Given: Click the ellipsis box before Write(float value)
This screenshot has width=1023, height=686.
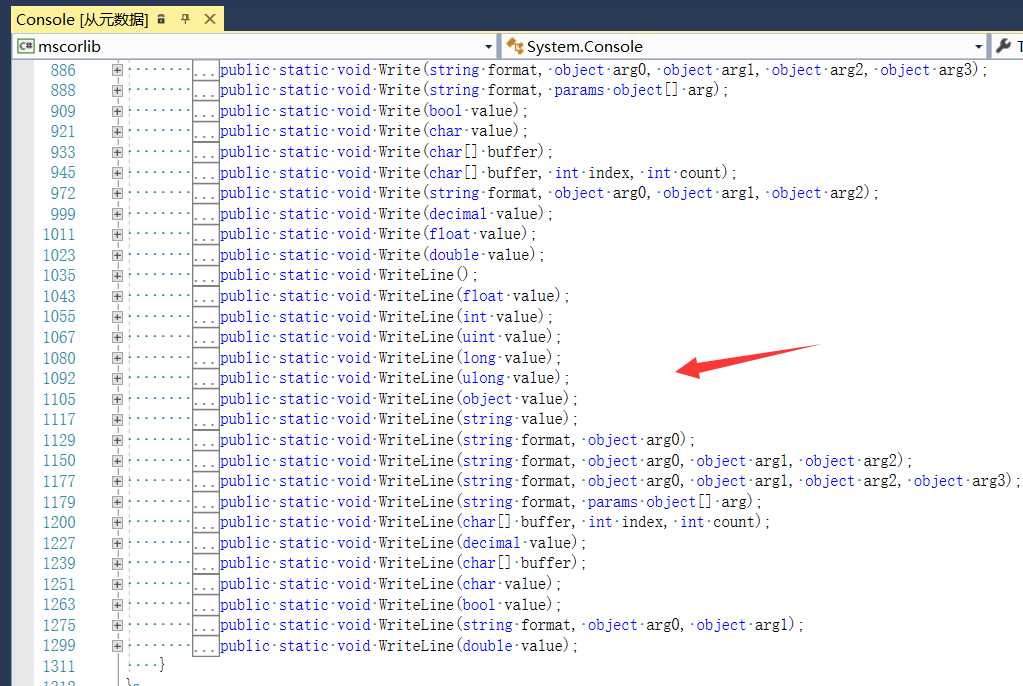Looking at the screenshot, I should pos(206,234).
